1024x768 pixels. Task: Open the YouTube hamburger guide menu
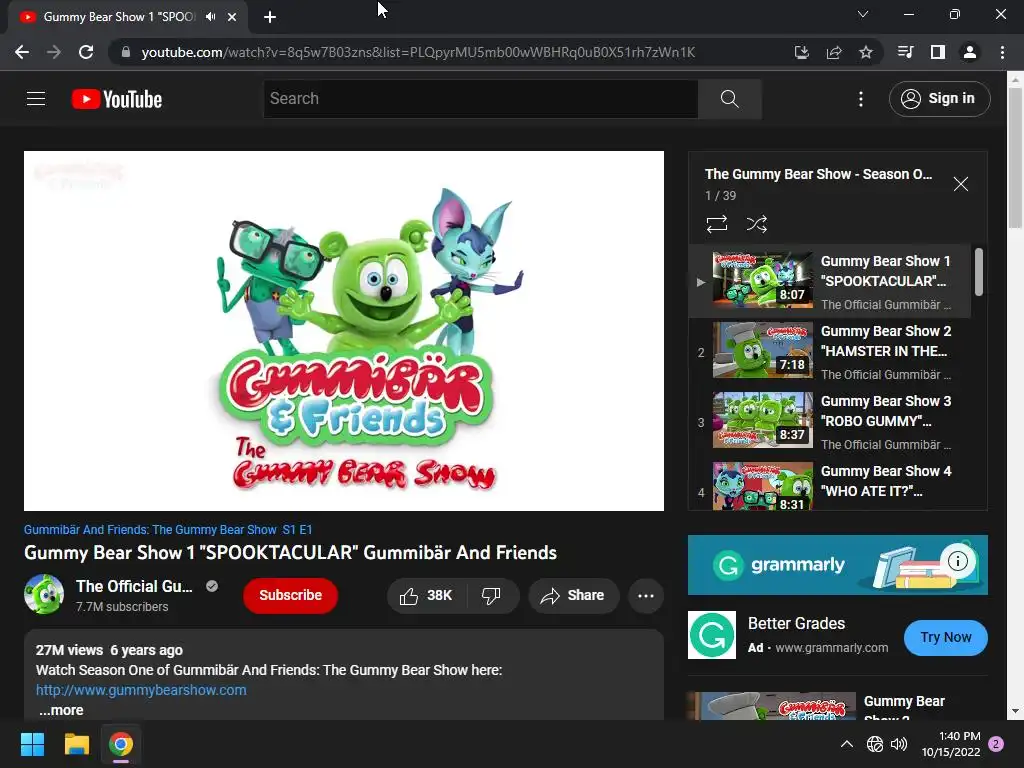pyautogui.click(x=36, y=99)
